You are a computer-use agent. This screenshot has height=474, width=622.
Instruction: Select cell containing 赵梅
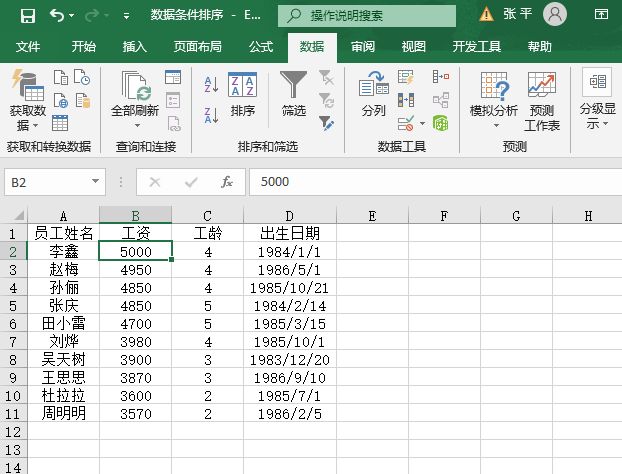pos(63,270)
